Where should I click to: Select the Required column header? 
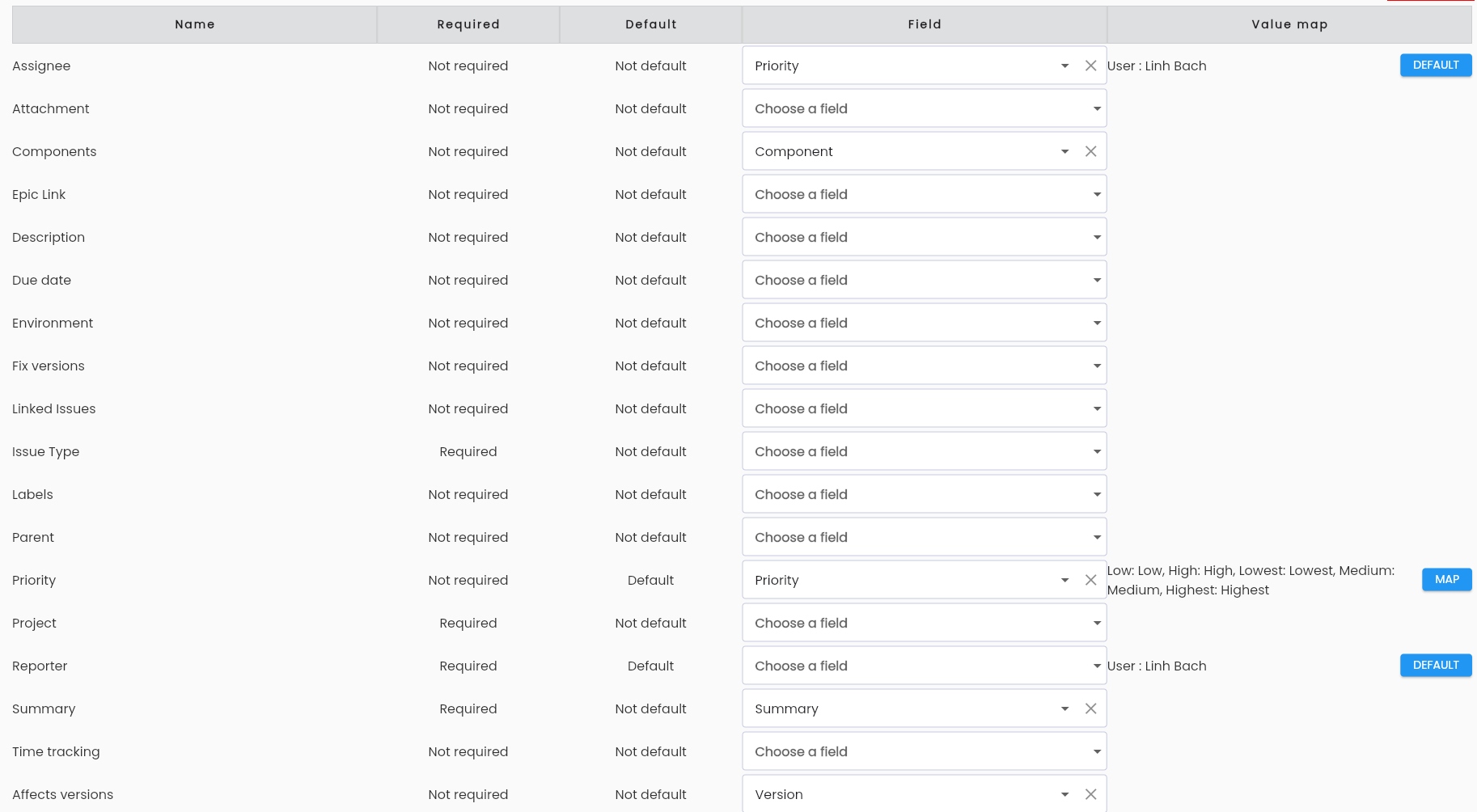(x=468, y=24)
